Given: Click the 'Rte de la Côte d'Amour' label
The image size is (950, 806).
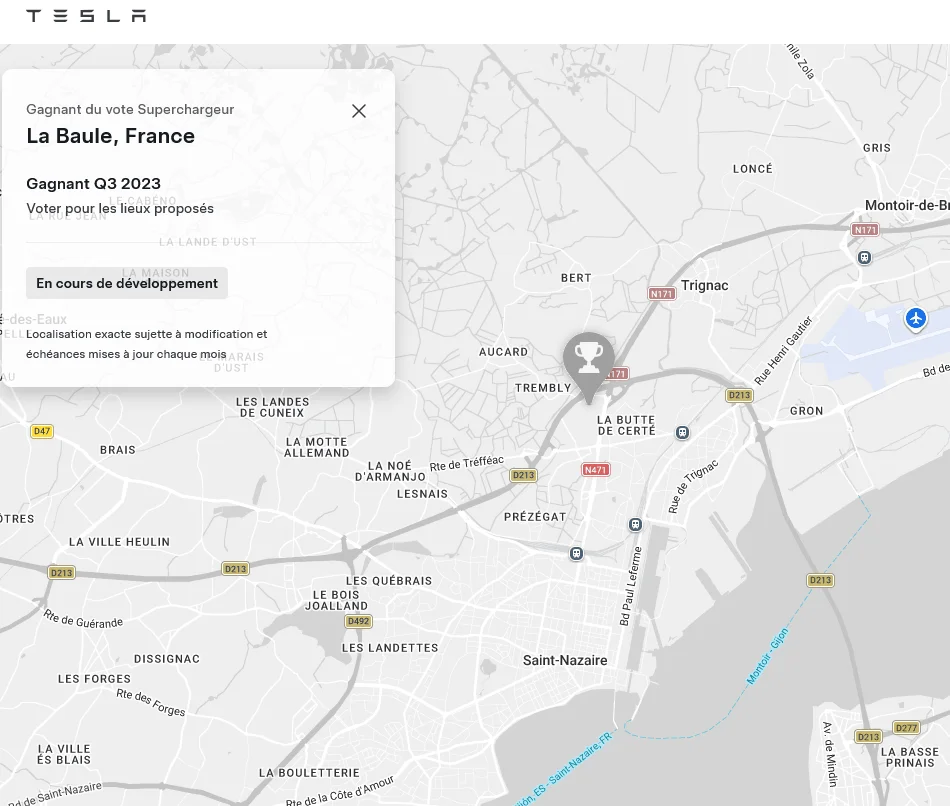Looking at the screenshot, I should [x=339, y=791].
